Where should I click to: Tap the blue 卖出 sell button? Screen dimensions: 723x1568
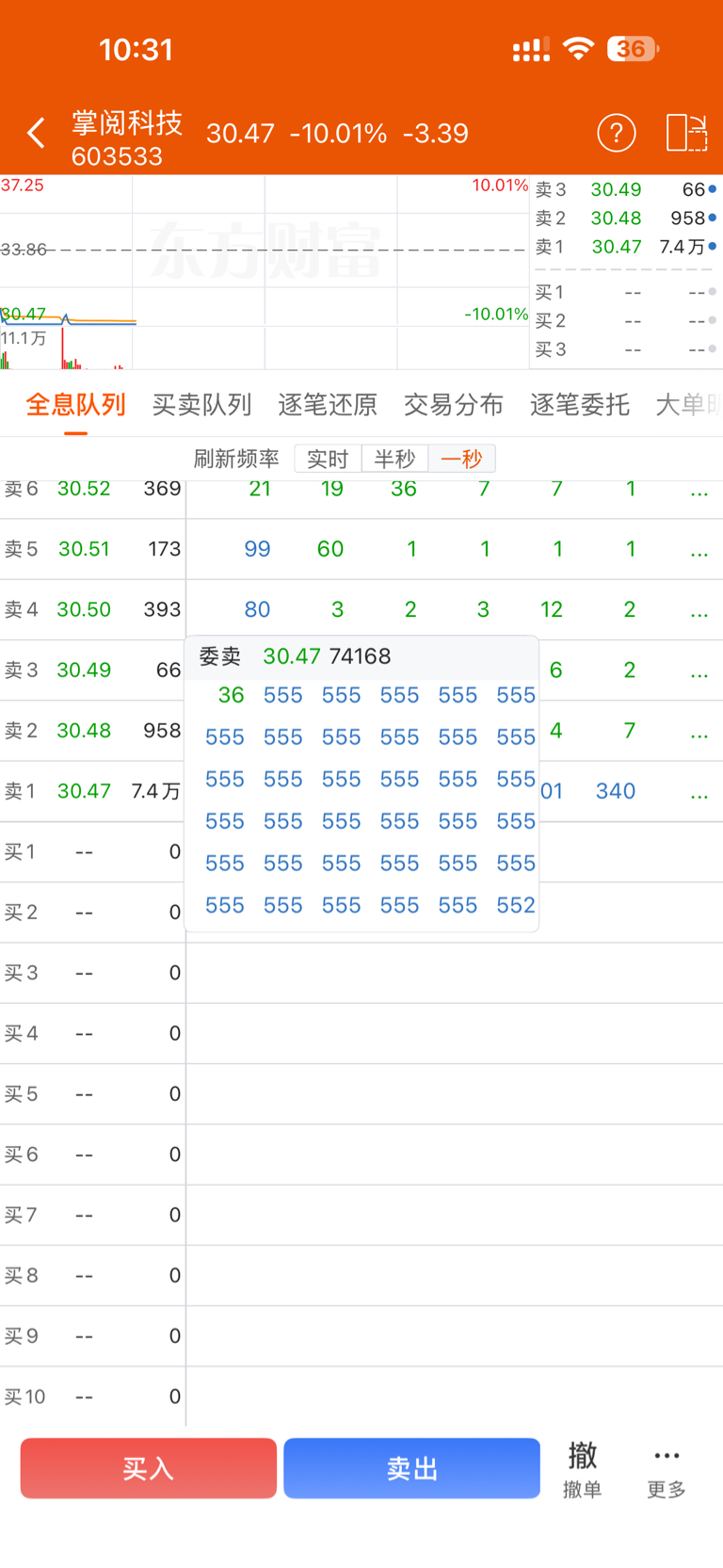(x=412, y=1468)
